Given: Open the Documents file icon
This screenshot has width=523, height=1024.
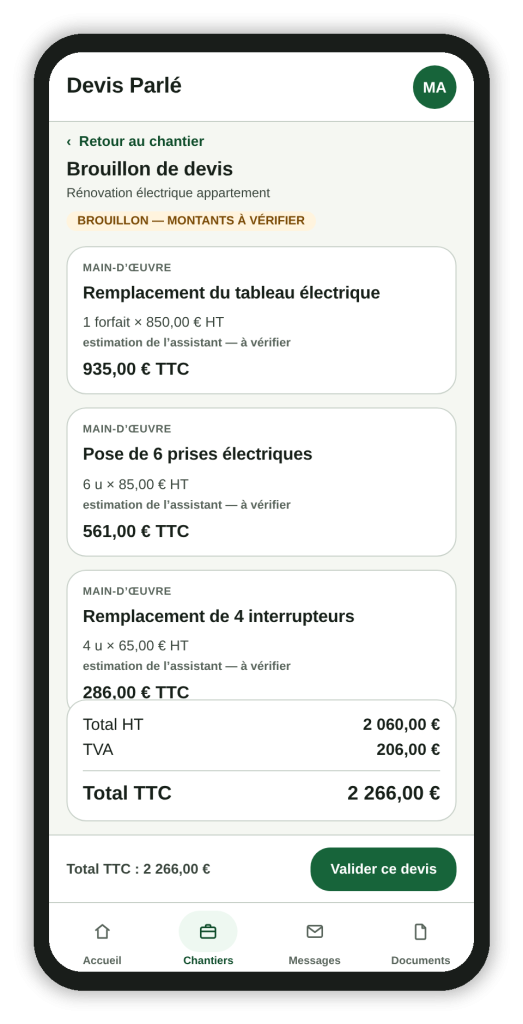Looking at the screenshot, I should 420,931.
